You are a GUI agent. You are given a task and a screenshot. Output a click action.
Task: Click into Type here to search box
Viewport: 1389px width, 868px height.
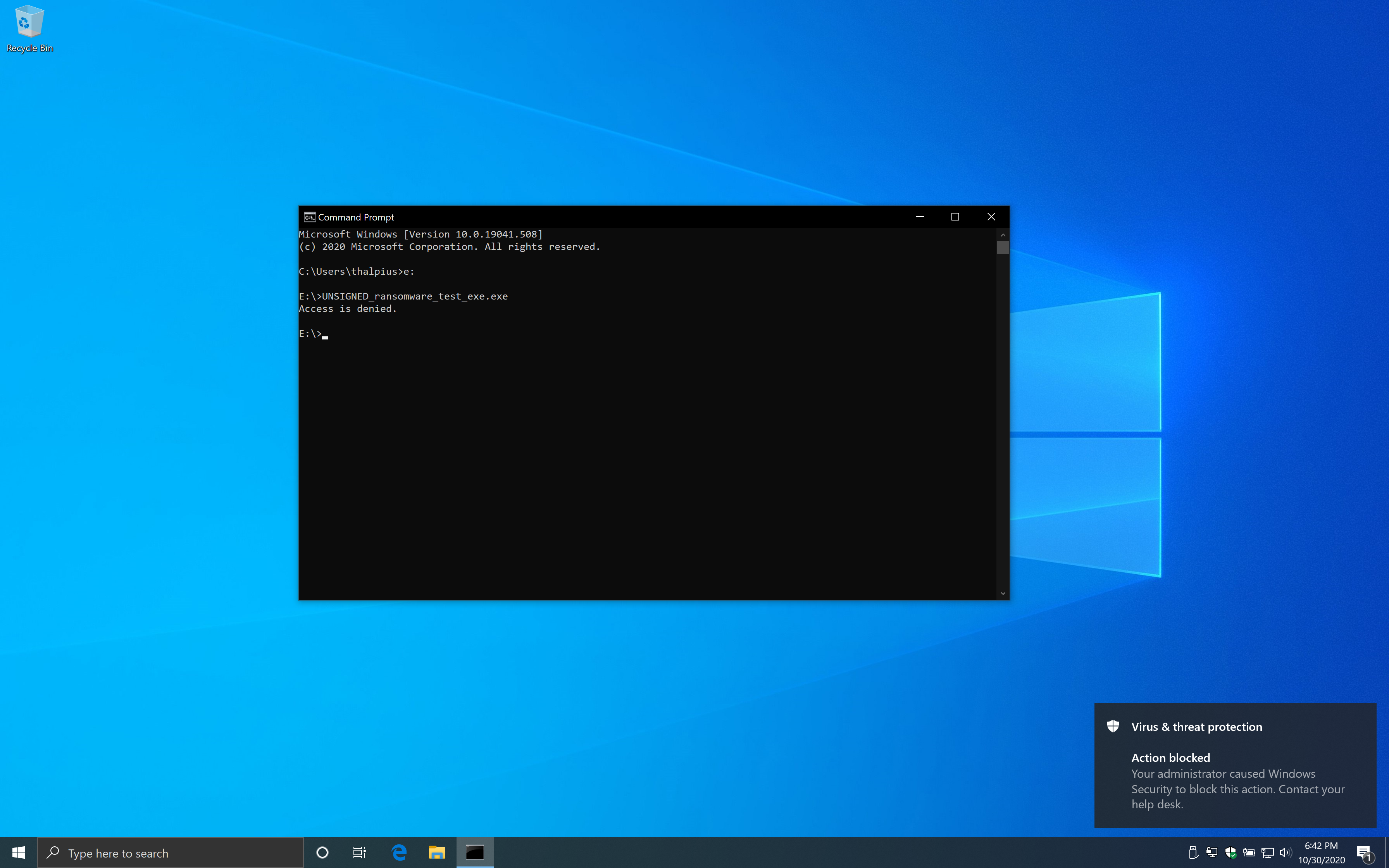172,853
